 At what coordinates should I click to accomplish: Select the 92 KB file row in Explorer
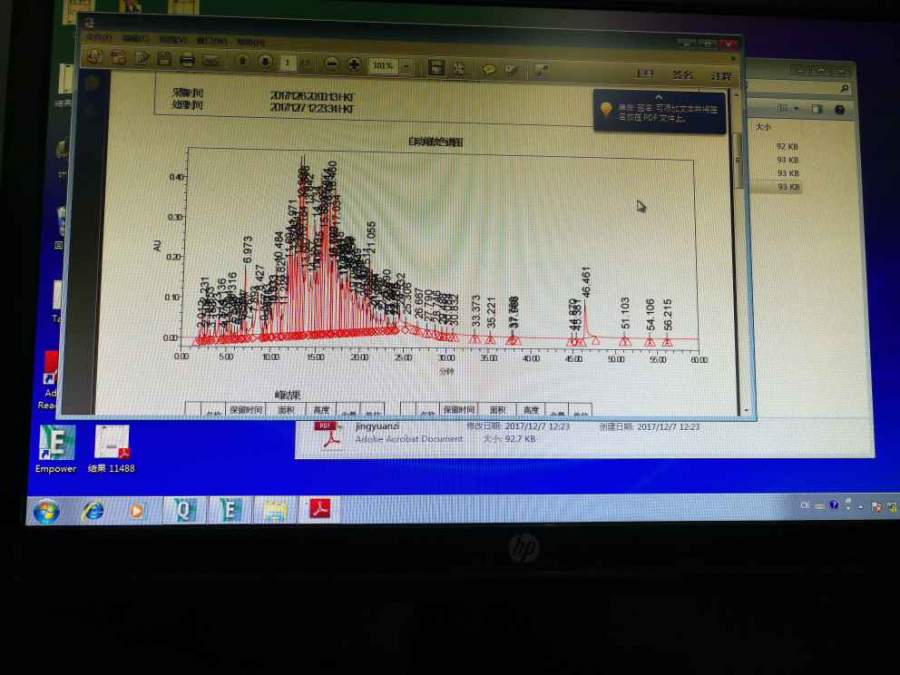click(788, 146)
